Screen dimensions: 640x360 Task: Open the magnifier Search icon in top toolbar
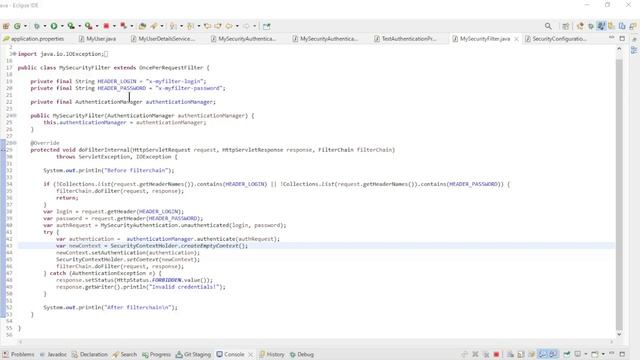tap(548, 26)
